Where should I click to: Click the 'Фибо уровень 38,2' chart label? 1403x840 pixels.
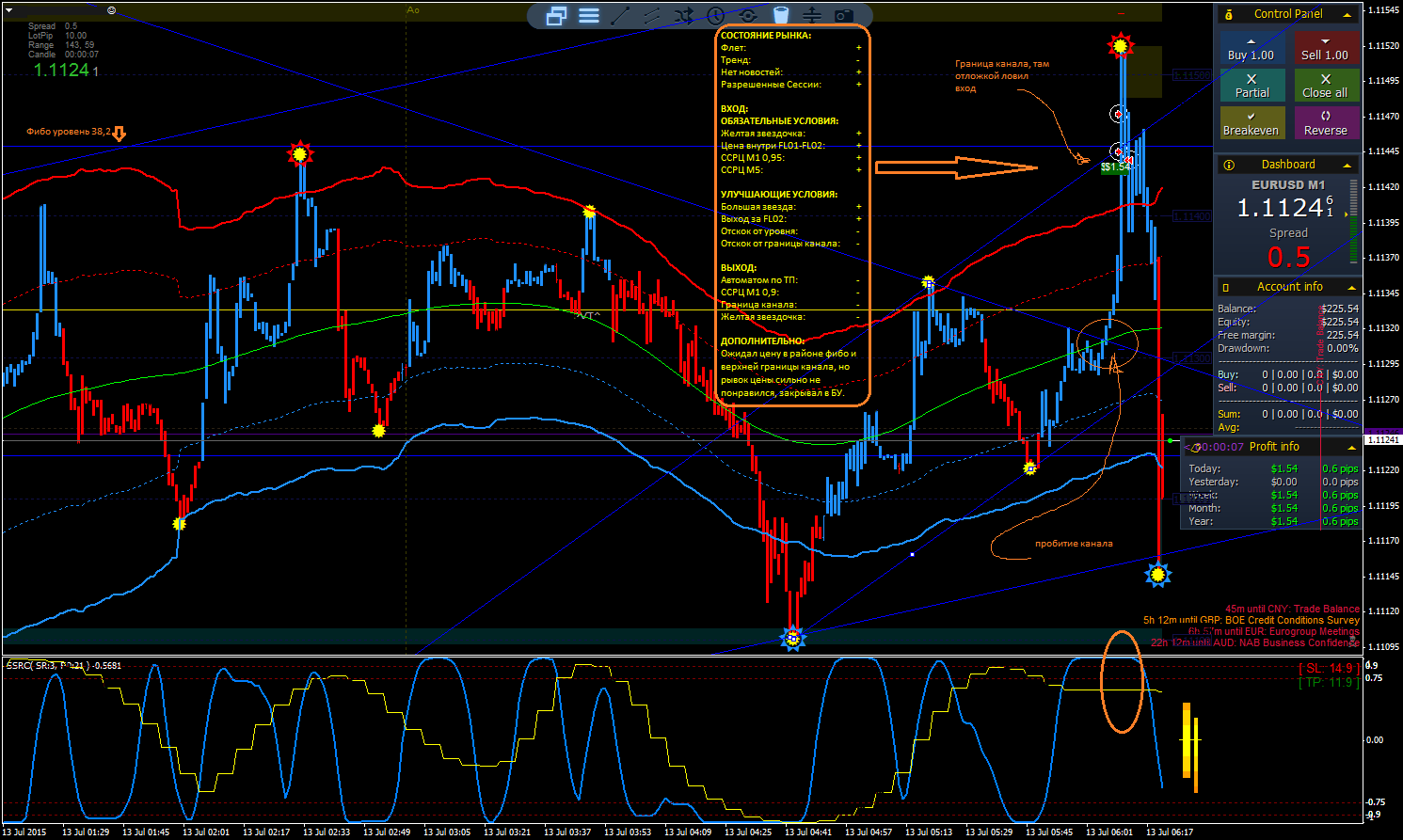(x=69, y=132)
